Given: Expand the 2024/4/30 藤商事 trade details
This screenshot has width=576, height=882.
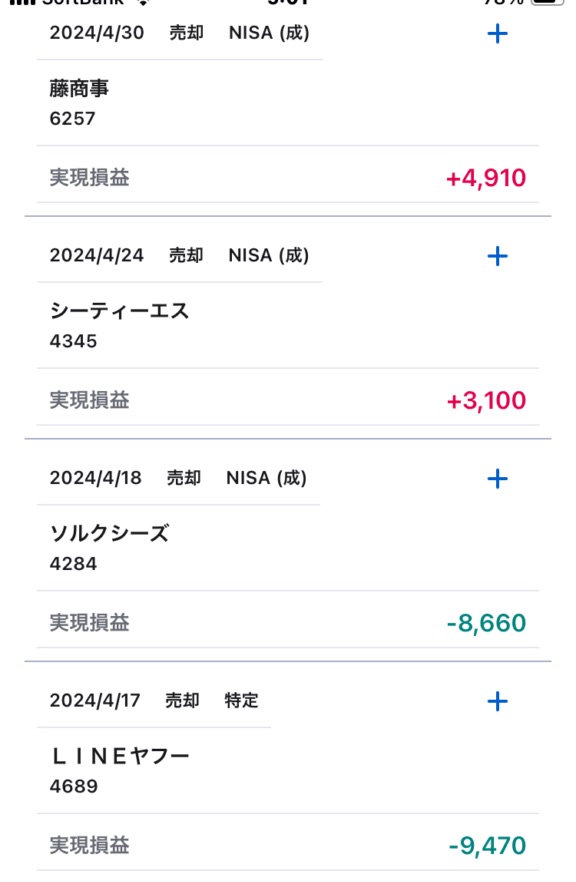Looking at the screenshot, I should (497, 34).
